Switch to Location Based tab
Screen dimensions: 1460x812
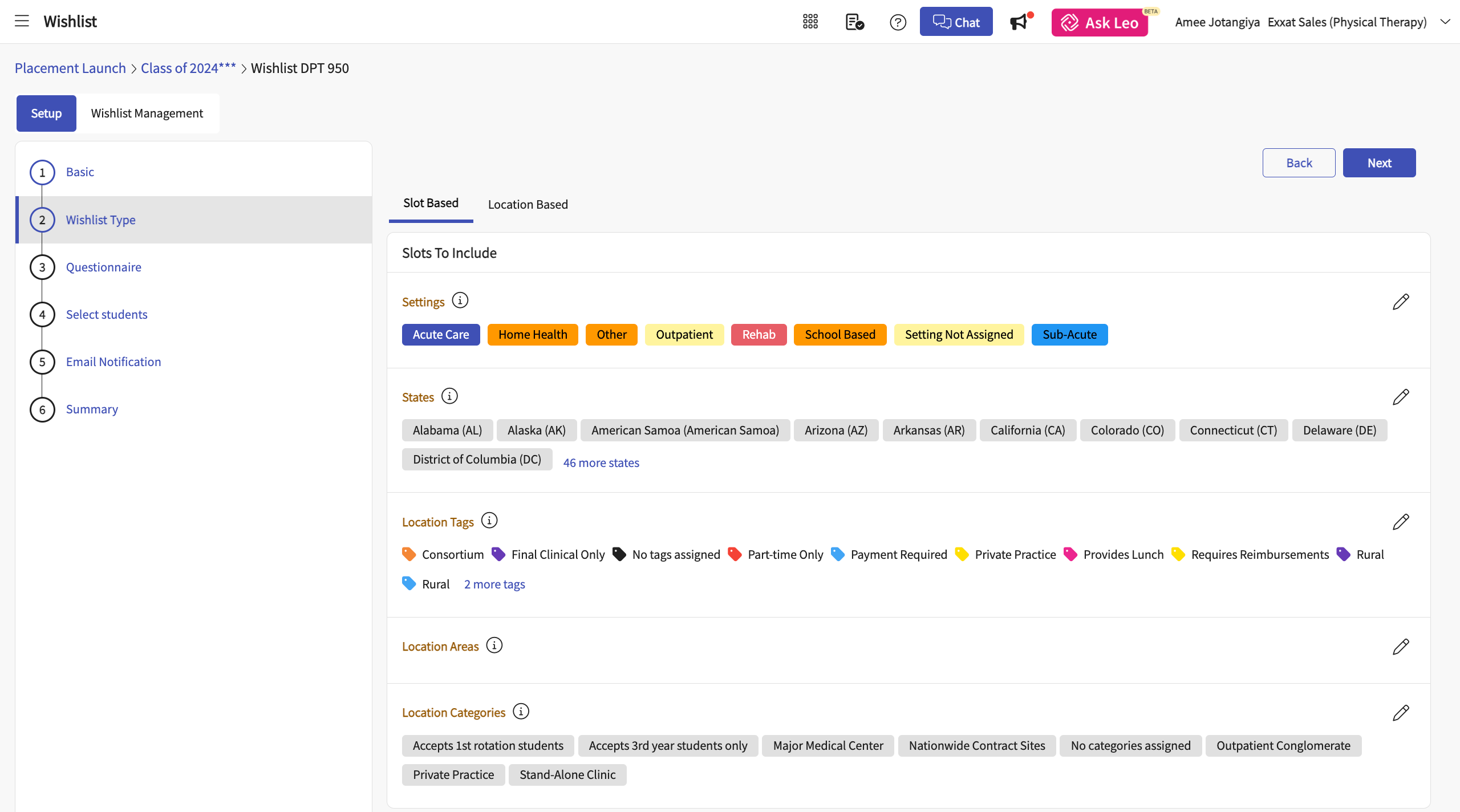coord(528,204)
